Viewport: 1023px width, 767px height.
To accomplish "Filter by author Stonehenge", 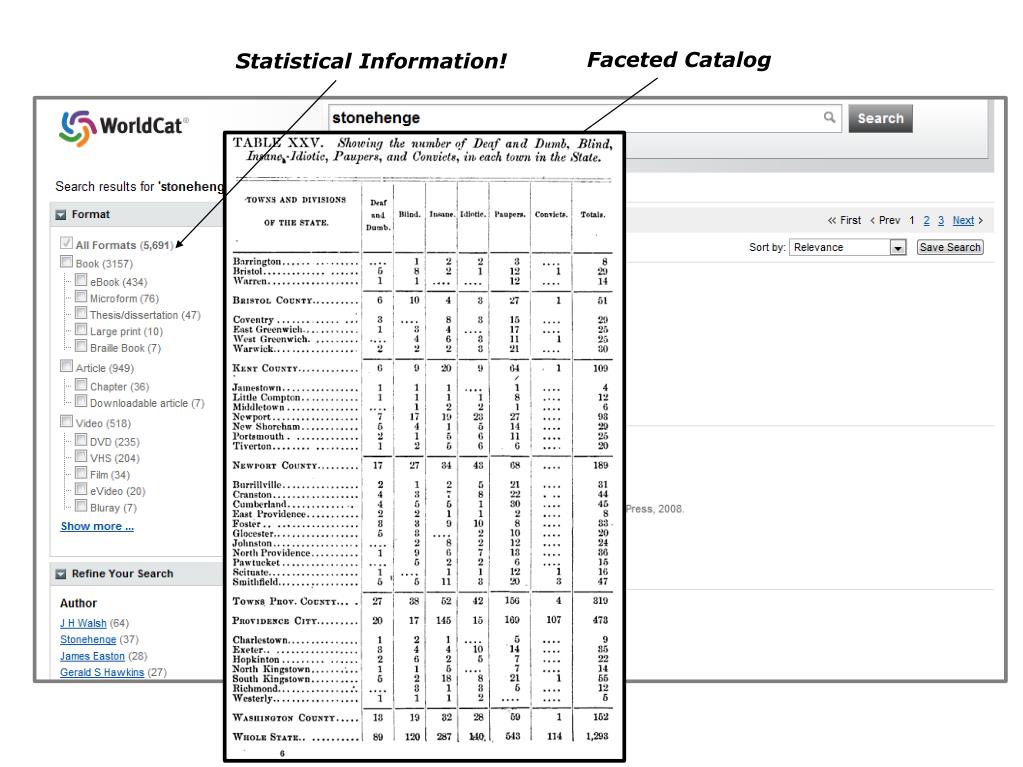I will pos(88,640).
